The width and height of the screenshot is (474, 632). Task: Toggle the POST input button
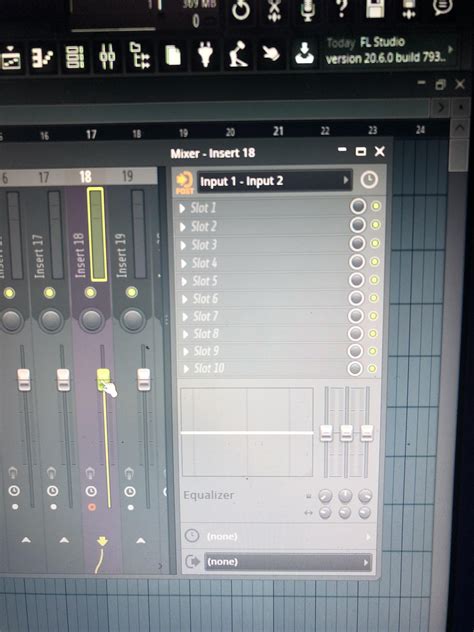pyautogui.click(x=185, y=183)
